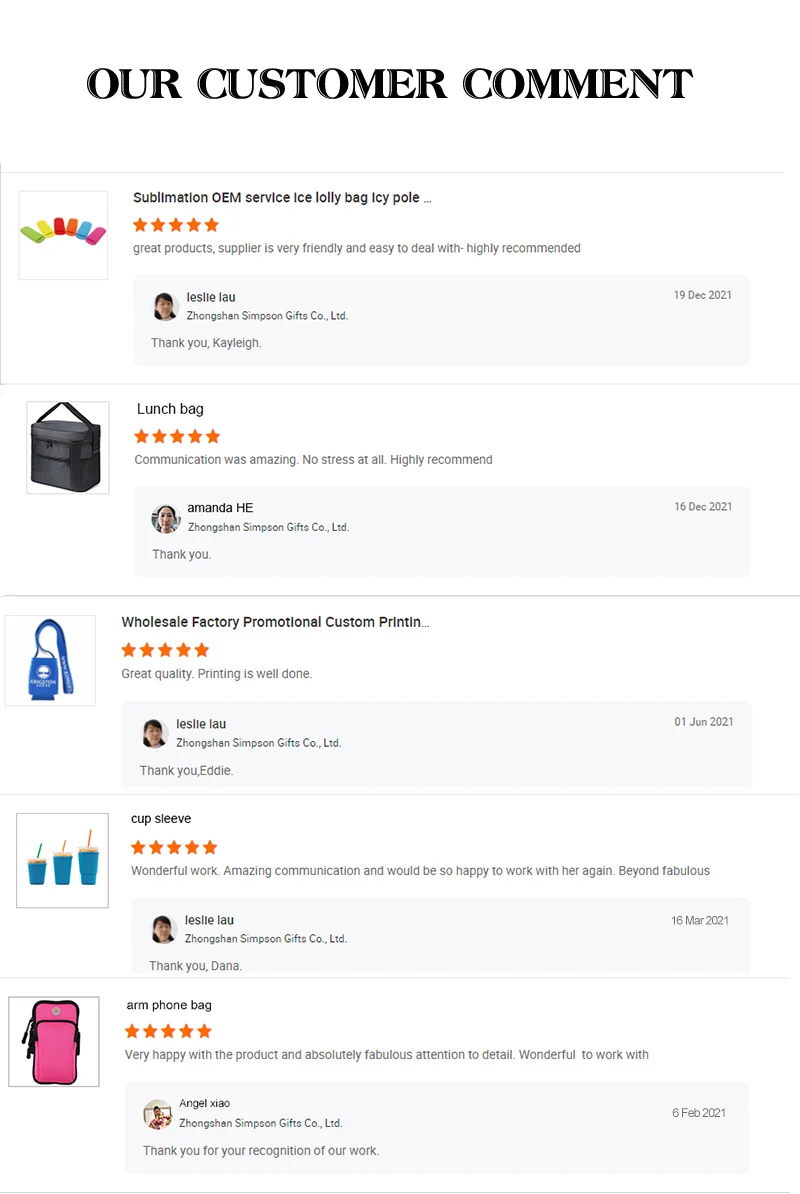
Task: Click leslie lau's avatar on the 19 Dec 2021 reply
Action: click(165, 306)
